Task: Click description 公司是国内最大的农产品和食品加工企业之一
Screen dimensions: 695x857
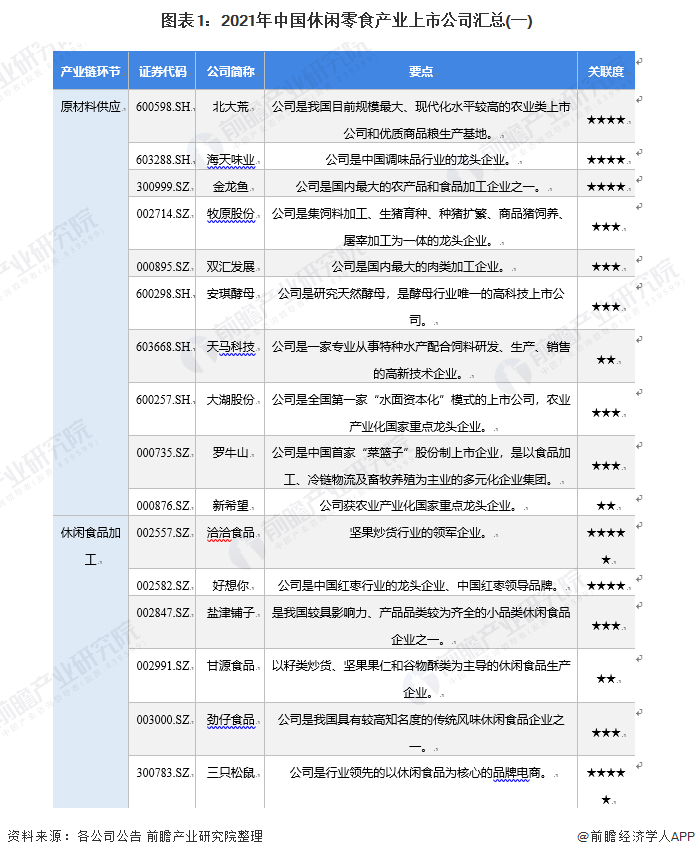Action: [x=420, y=186]
